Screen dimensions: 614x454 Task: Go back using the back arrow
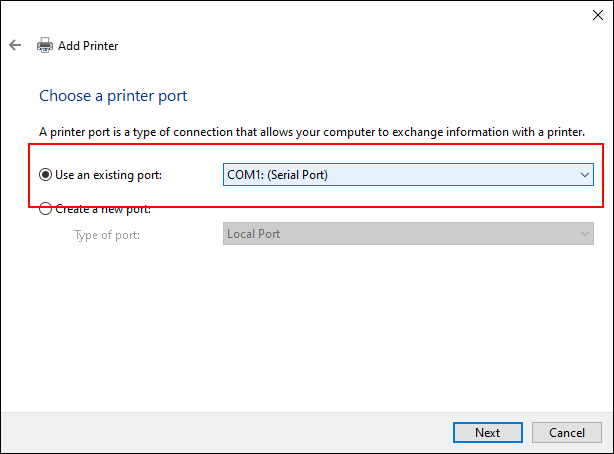click(x=15, y=45)
